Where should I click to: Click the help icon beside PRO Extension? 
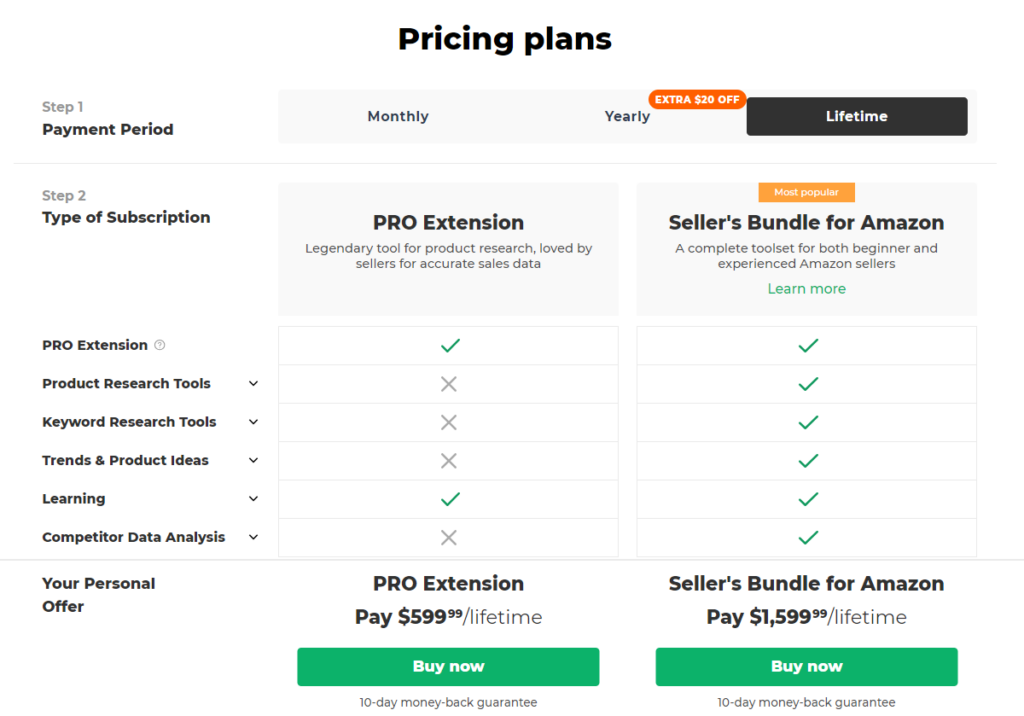[x=159, y=345]
